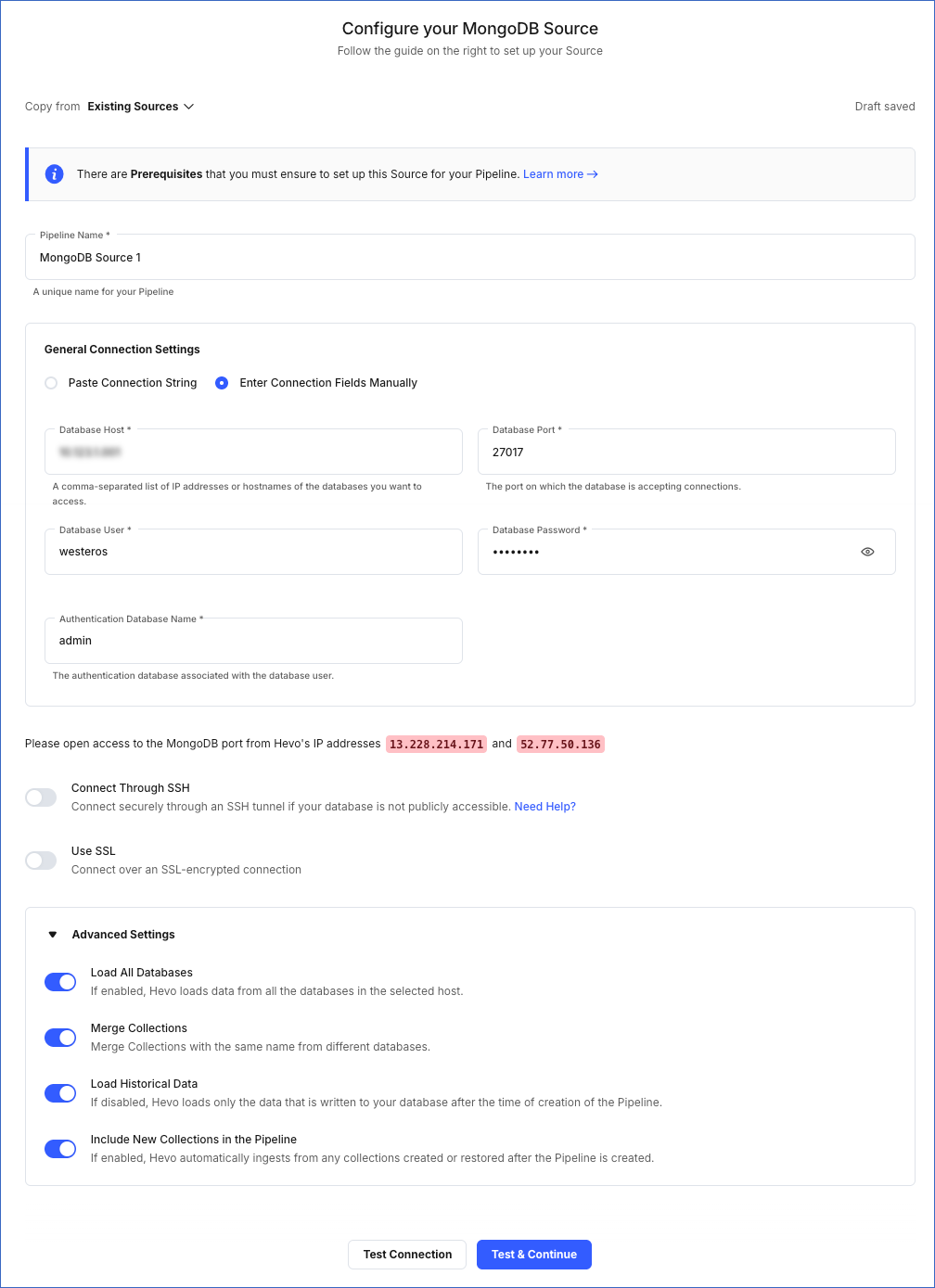The image size is (935, 1288).
Task: Click inside the Database Port field
Action: point(686,452)
